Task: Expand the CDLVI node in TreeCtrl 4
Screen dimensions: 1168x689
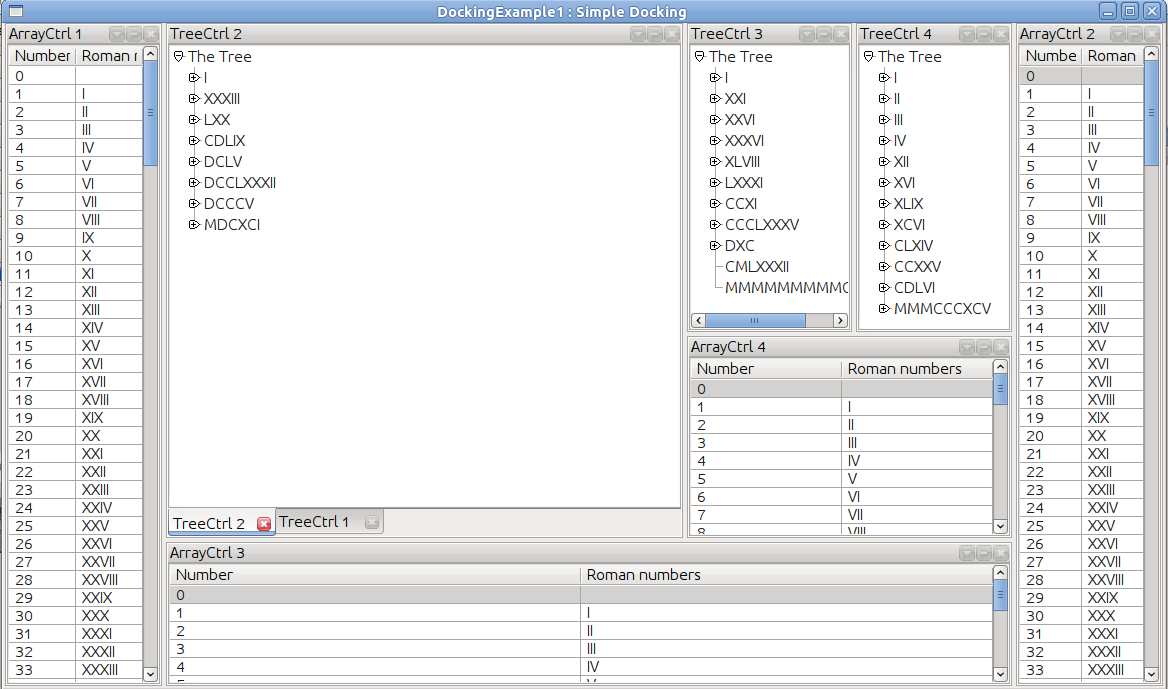Action: pyautogui.click(x=884, y=288)
